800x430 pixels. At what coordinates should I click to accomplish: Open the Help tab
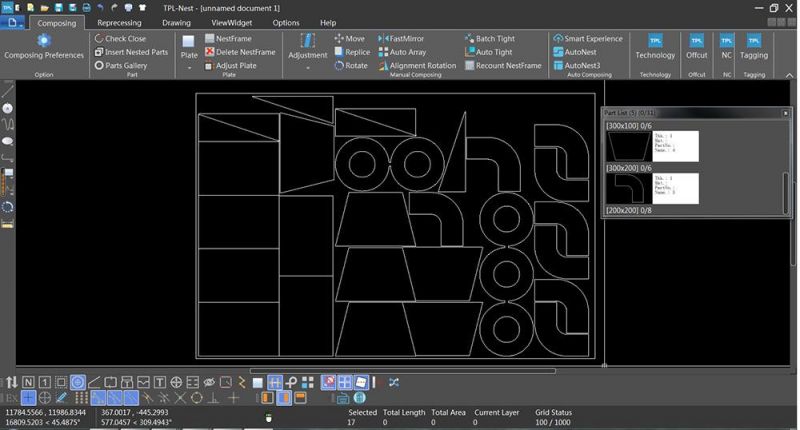click(328, 23)
